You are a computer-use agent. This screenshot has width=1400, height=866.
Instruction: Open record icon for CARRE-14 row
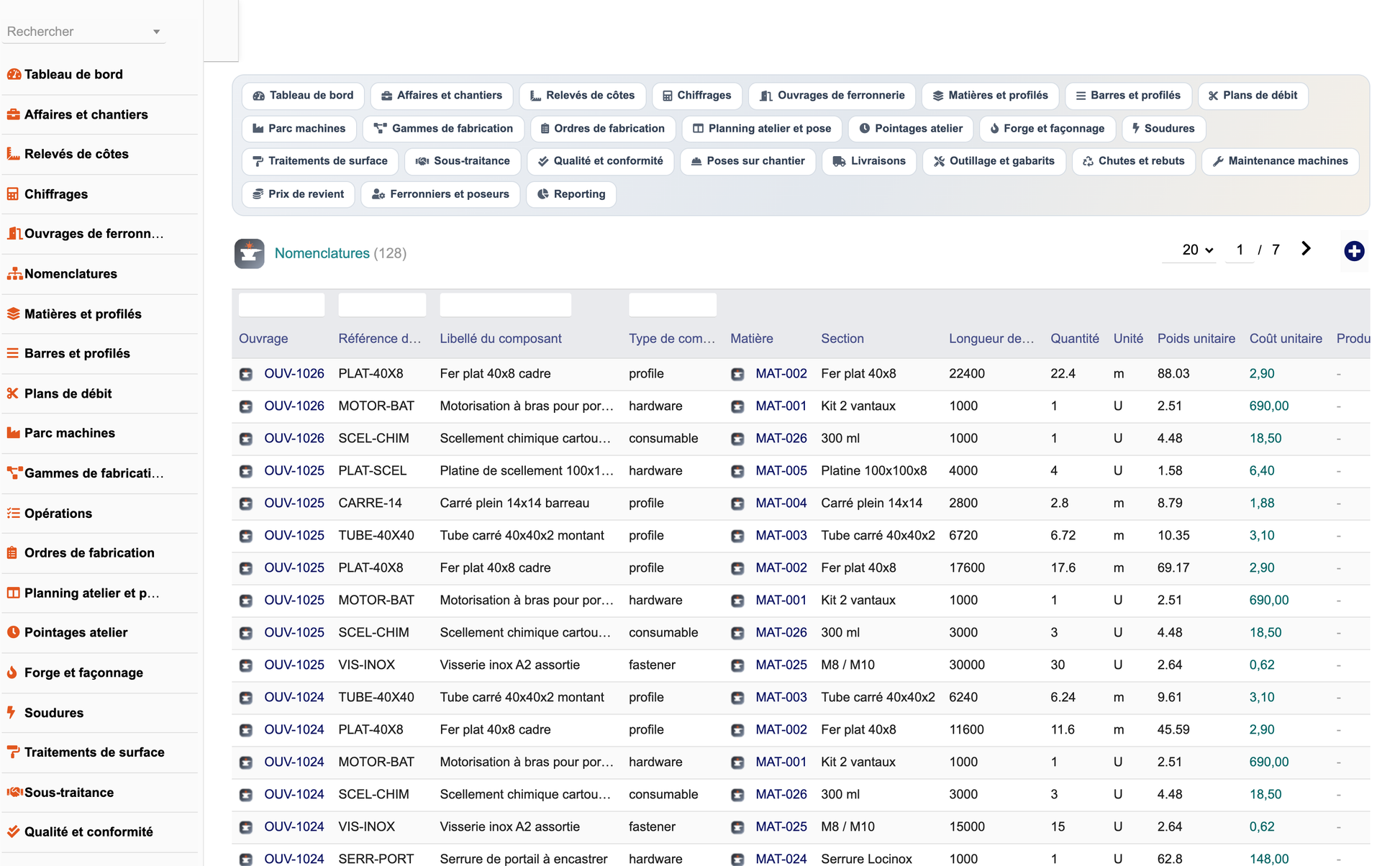[246, 503]
